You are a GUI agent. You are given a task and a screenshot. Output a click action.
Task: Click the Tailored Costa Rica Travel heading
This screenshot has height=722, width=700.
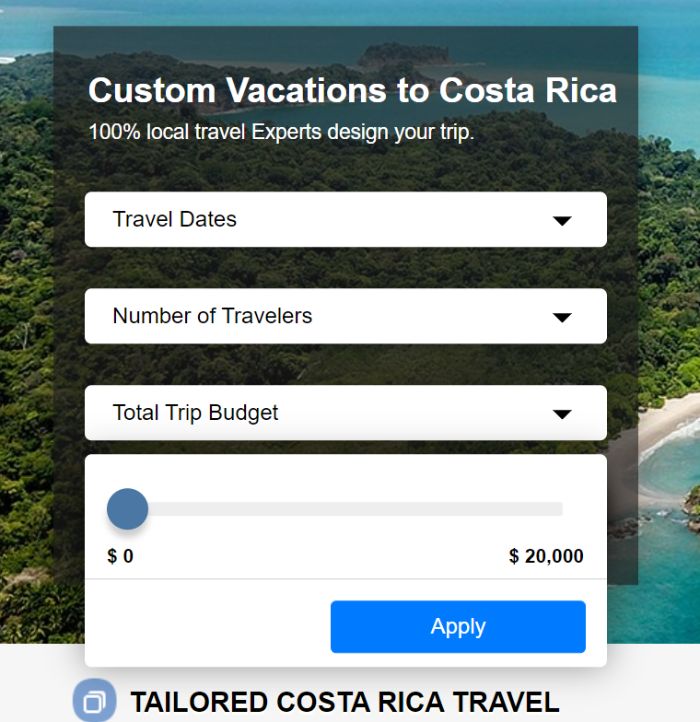(345, 702)
